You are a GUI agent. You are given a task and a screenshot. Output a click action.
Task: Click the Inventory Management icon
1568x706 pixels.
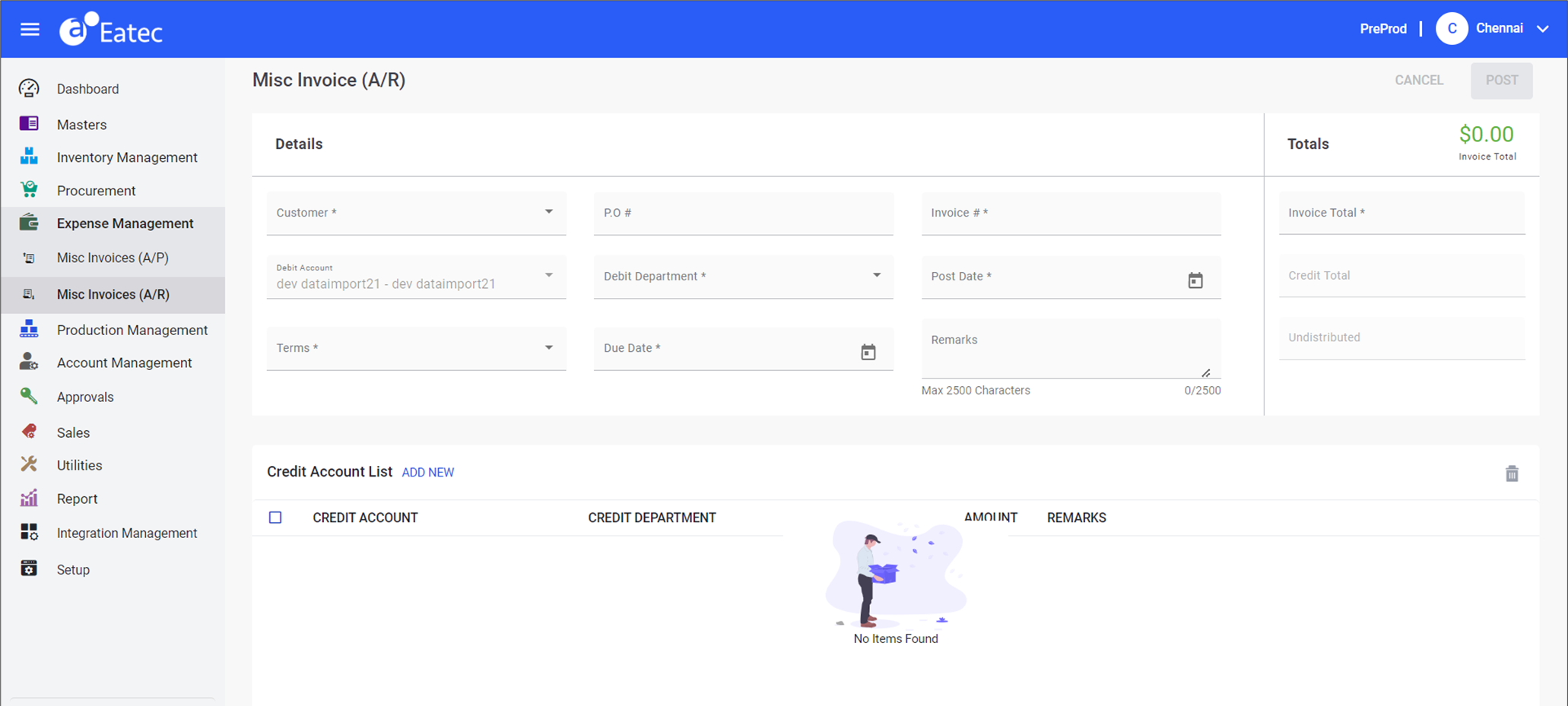pos(28,157)
